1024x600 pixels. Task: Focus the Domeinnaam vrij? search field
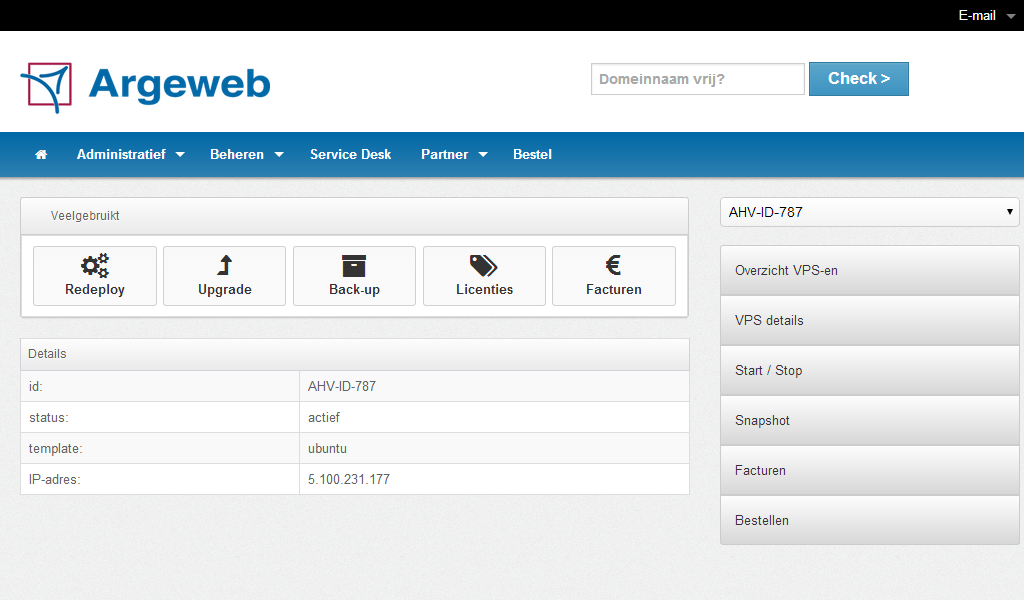point(697,79)
